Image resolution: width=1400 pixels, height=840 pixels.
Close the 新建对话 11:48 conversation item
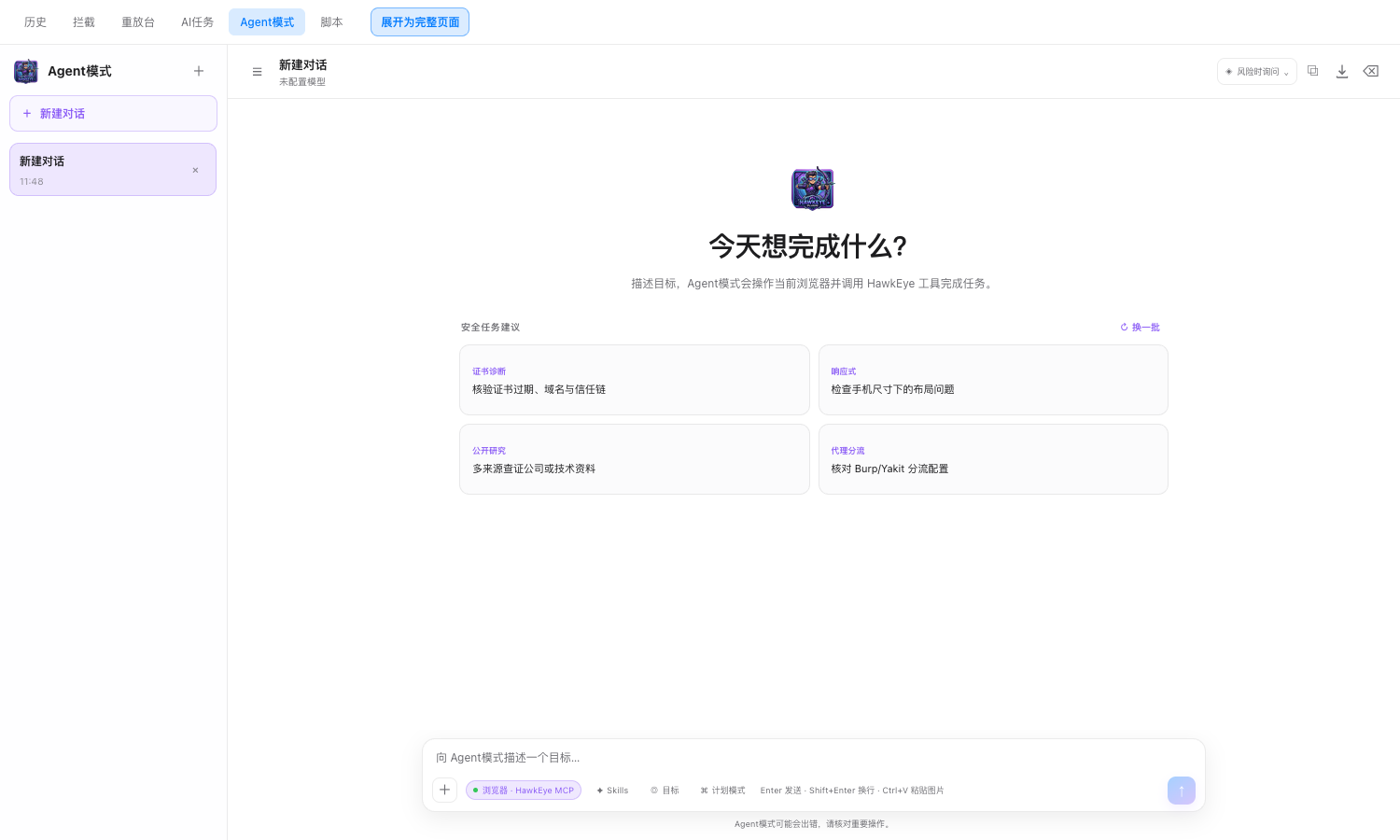[195, 170]
